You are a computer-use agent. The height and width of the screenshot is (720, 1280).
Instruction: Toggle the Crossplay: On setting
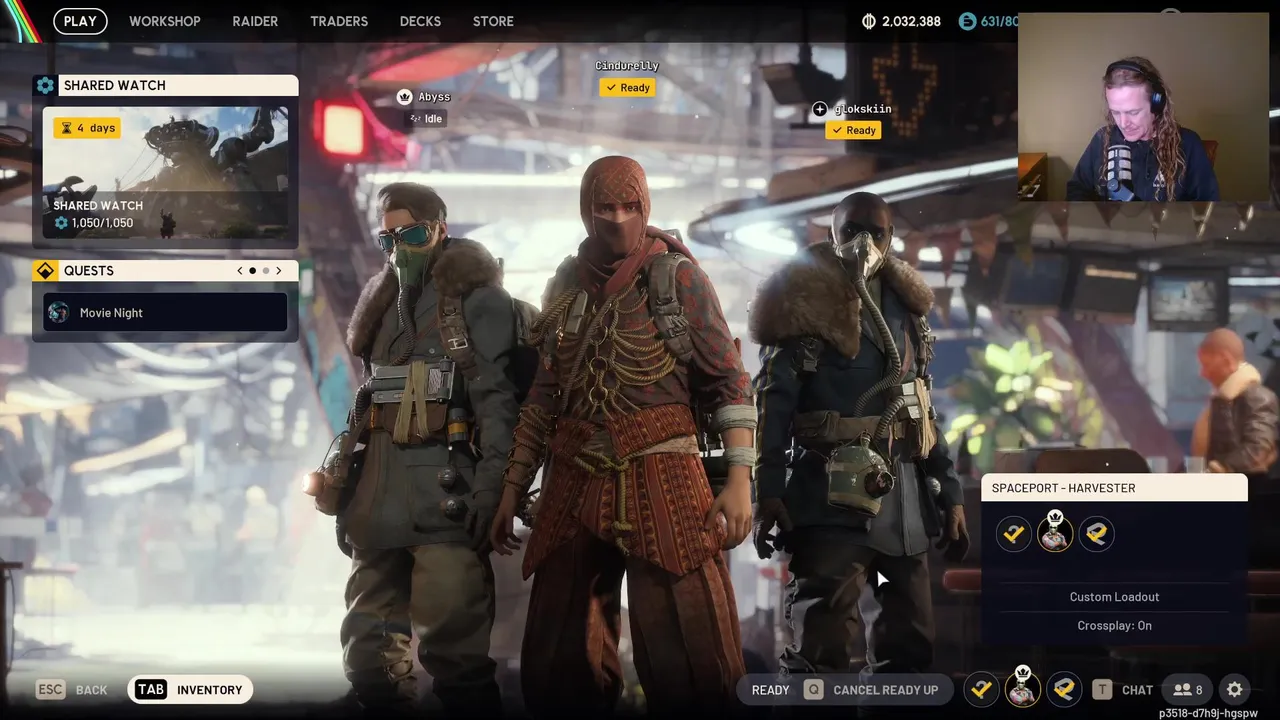(1114, 626)
